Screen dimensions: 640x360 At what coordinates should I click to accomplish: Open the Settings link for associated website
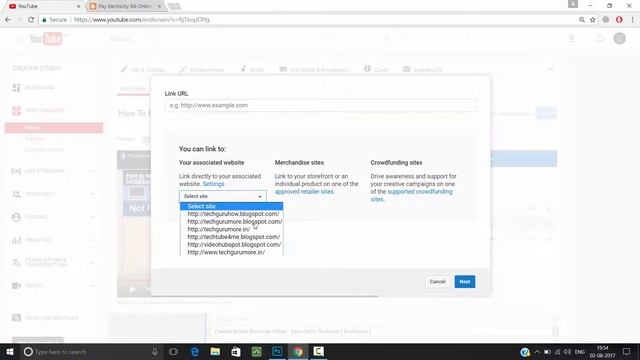tap(213, 184)
